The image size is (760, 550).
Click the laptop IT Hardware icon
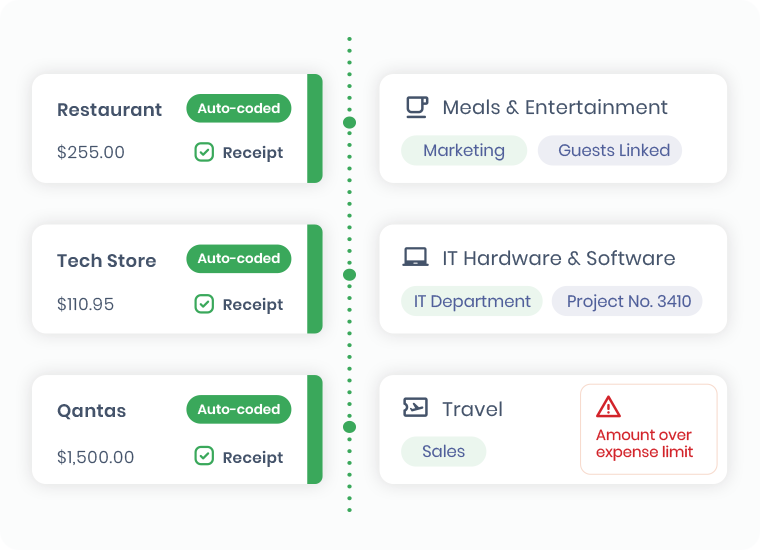click(415, 257)
